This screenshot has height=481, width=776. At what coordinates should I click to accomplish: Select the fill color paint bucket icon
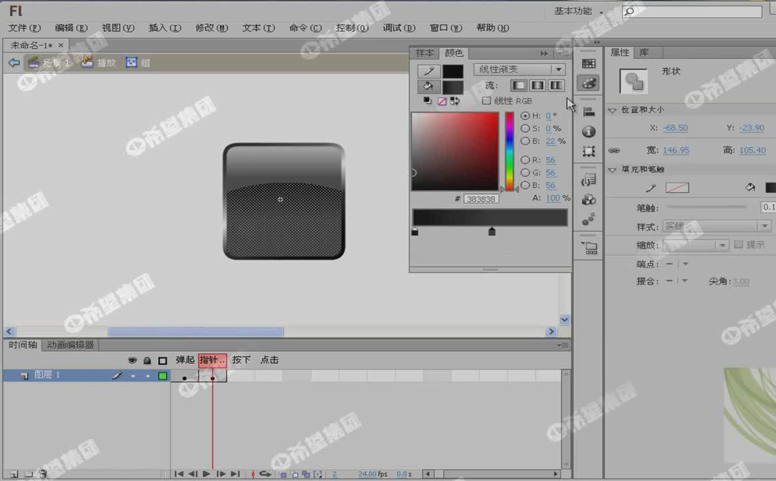pyautogui.click(x=428, y=87)
